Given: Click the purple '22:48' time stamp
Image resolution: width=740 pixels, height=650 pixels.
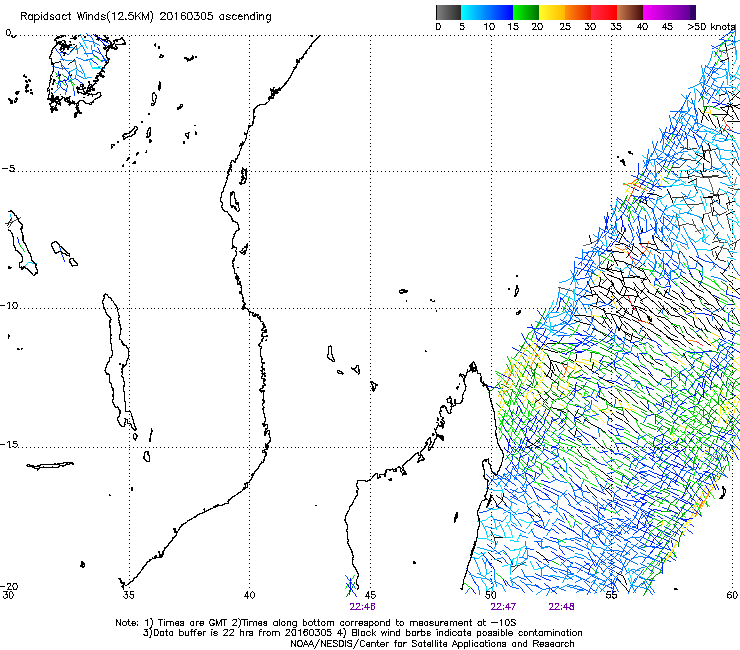Looking at the screenshot, I should (561, 607).
